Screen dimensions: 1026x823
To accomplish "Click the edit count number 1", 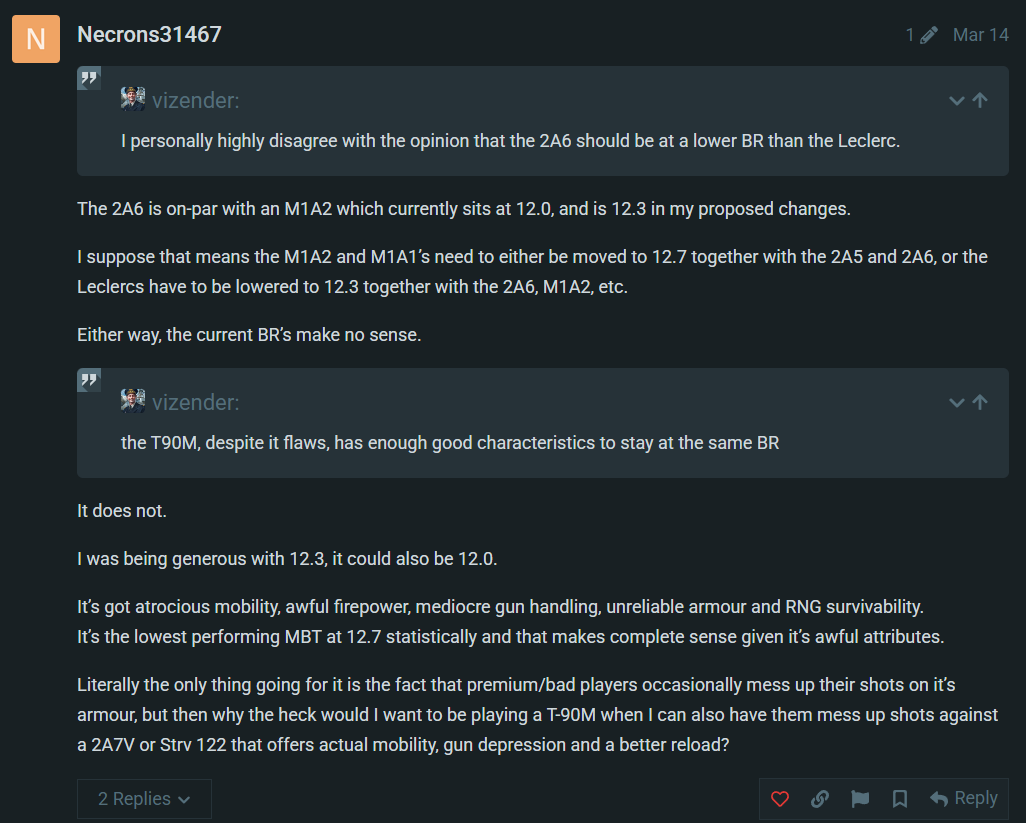I will [x=910, y=35].
